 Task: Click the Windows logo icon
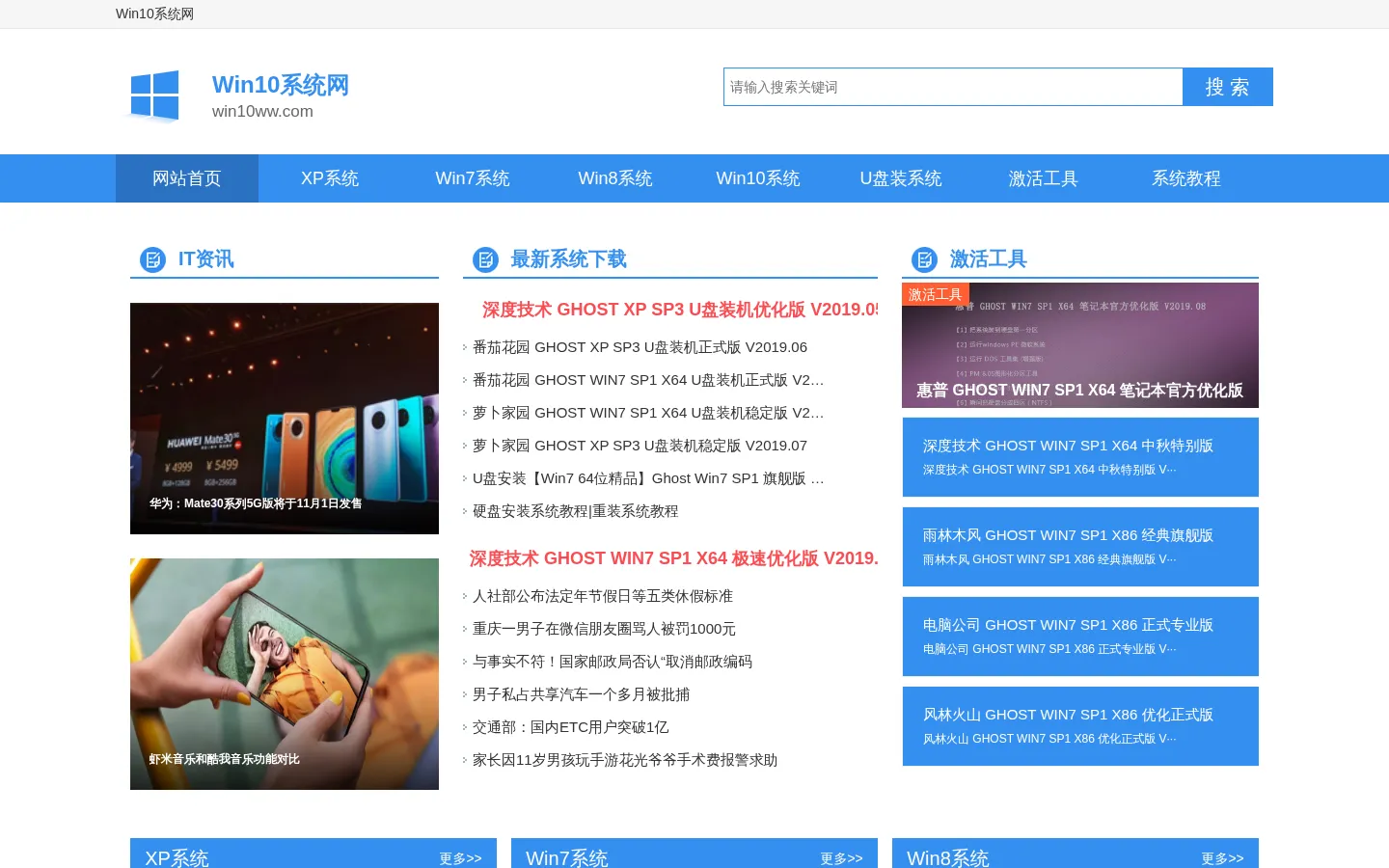coord(154,95)
